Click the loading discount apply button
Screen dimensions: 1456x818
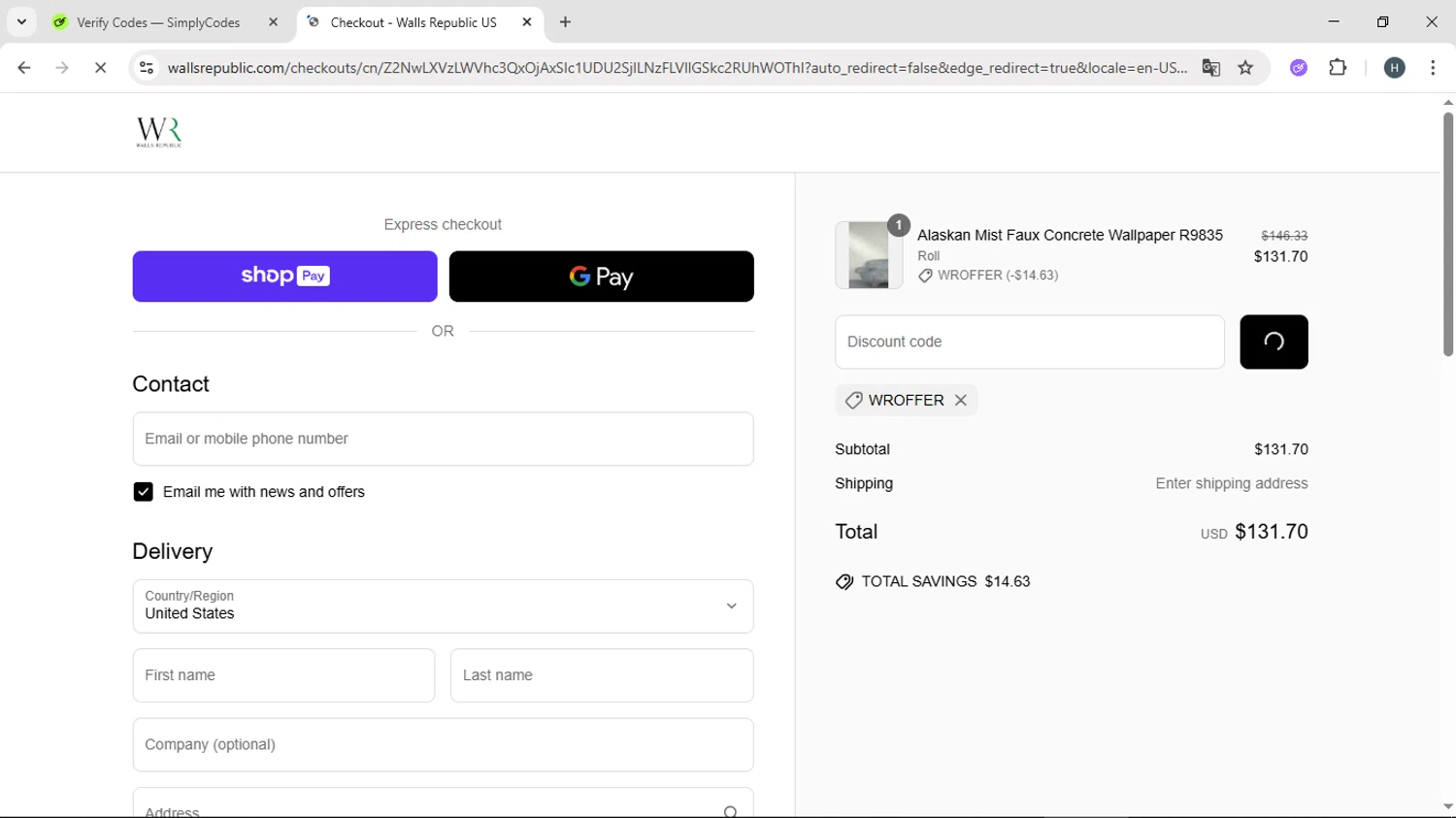pos(1274,342)
